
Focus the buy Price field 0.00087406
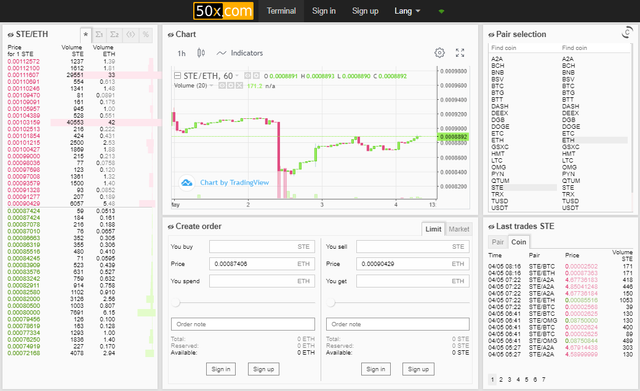[x=262, y=264]
